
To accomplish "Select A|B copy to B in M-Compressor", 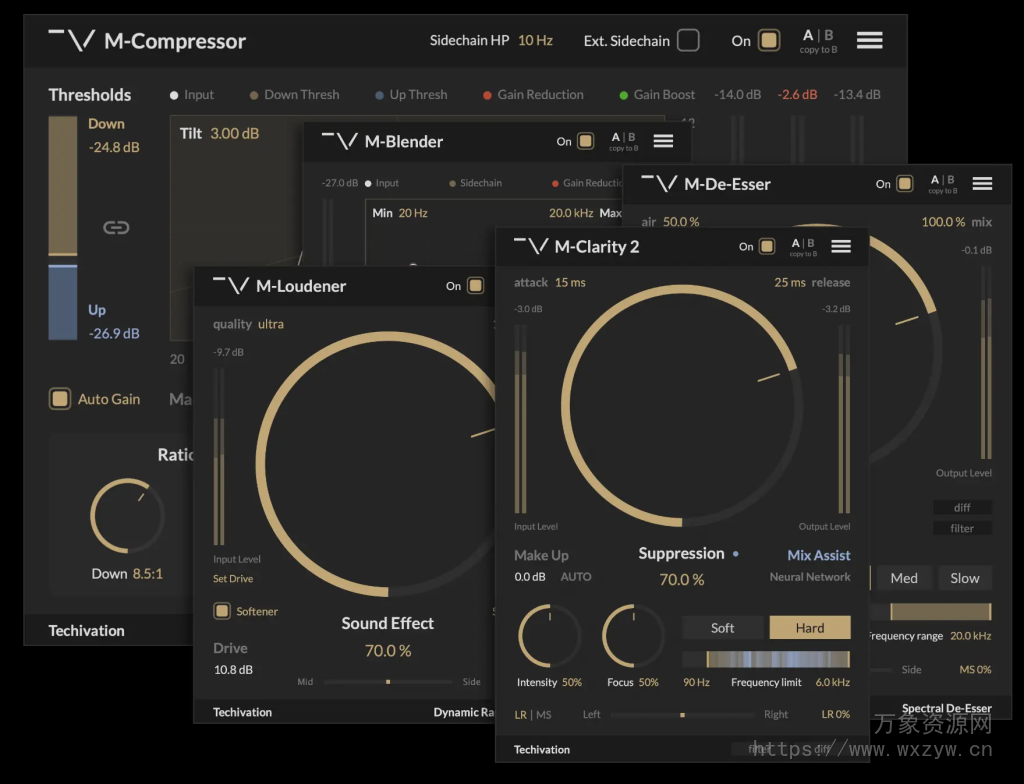I will point(818,41).
